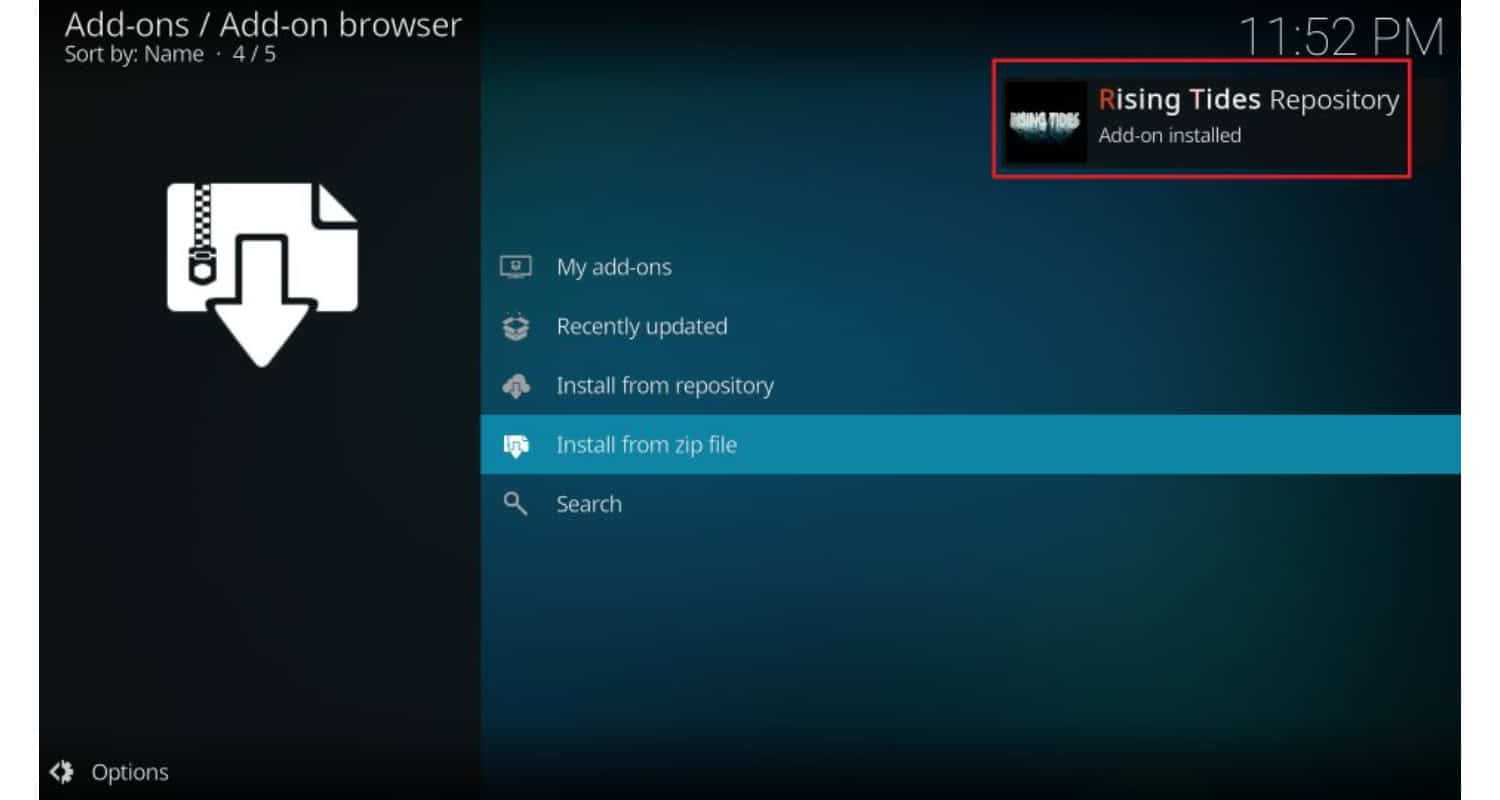Click the large zip download artwork
1500x800 pixels.
pyautogui.click(x=262, y=274)
